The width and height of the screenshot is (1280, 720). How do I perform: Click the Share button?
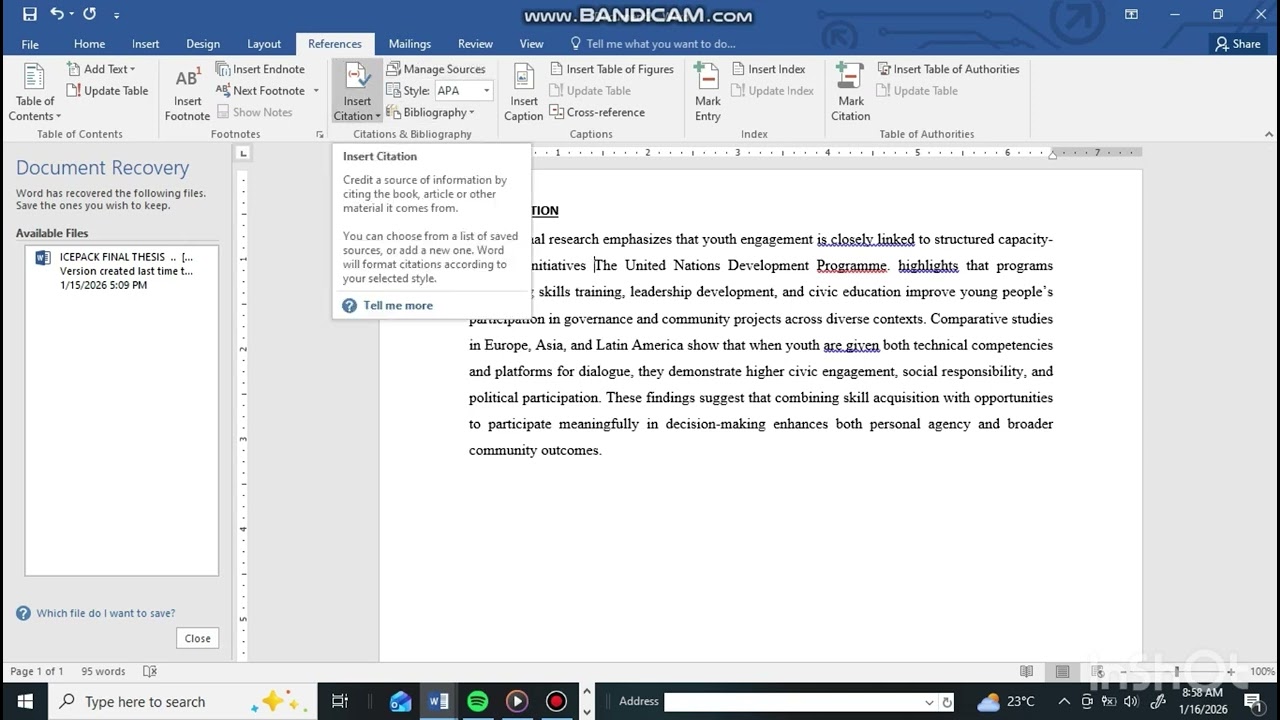(1238, 44)
